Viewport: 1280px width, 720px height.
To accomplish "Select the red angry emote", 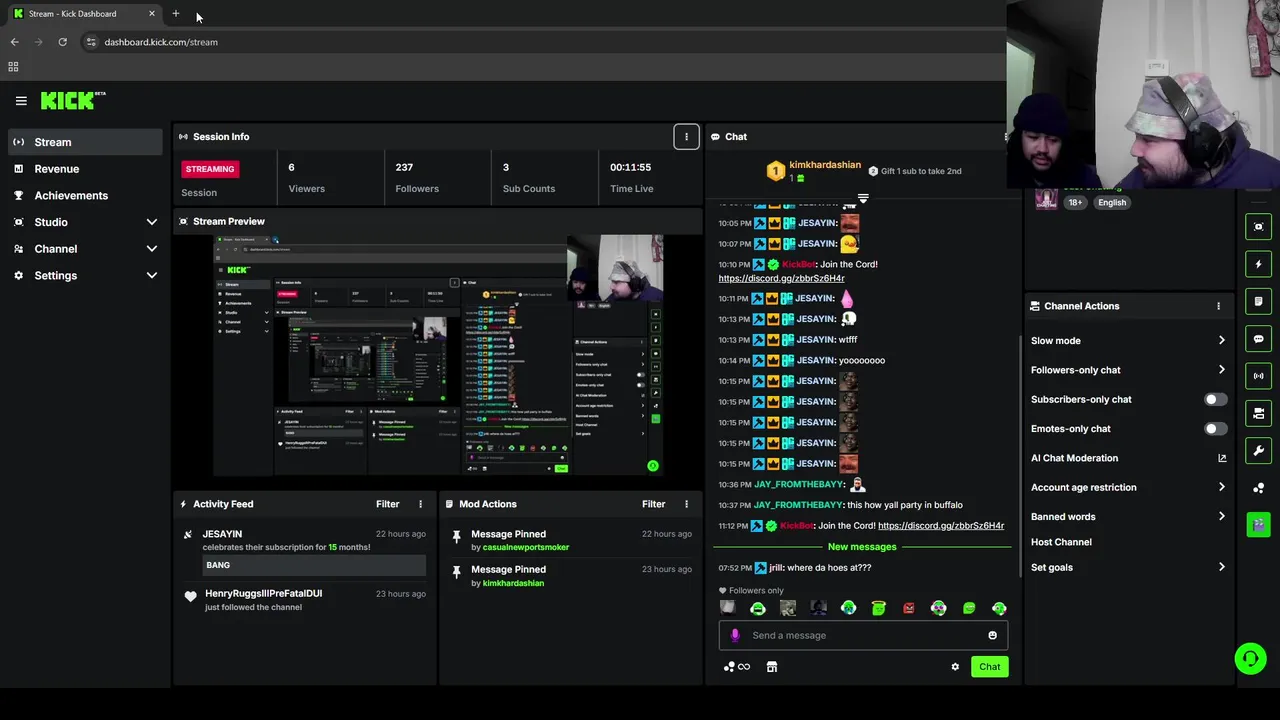I will [x=908, y=608].
